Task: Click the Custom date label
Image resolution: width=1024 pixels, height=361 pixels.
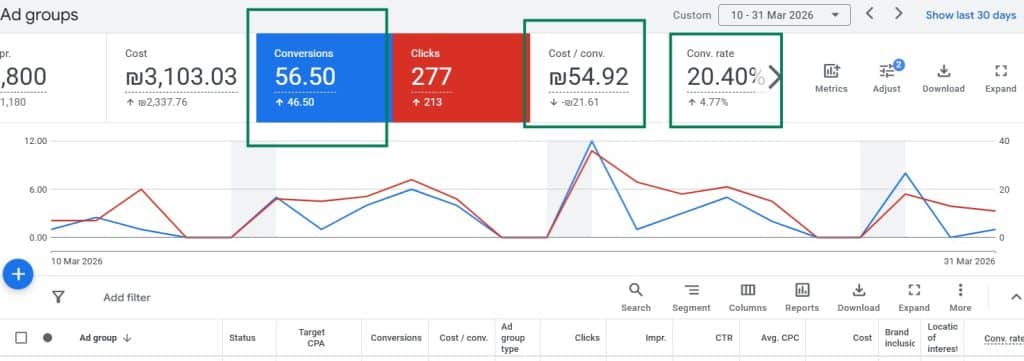Action: (692, 15)
